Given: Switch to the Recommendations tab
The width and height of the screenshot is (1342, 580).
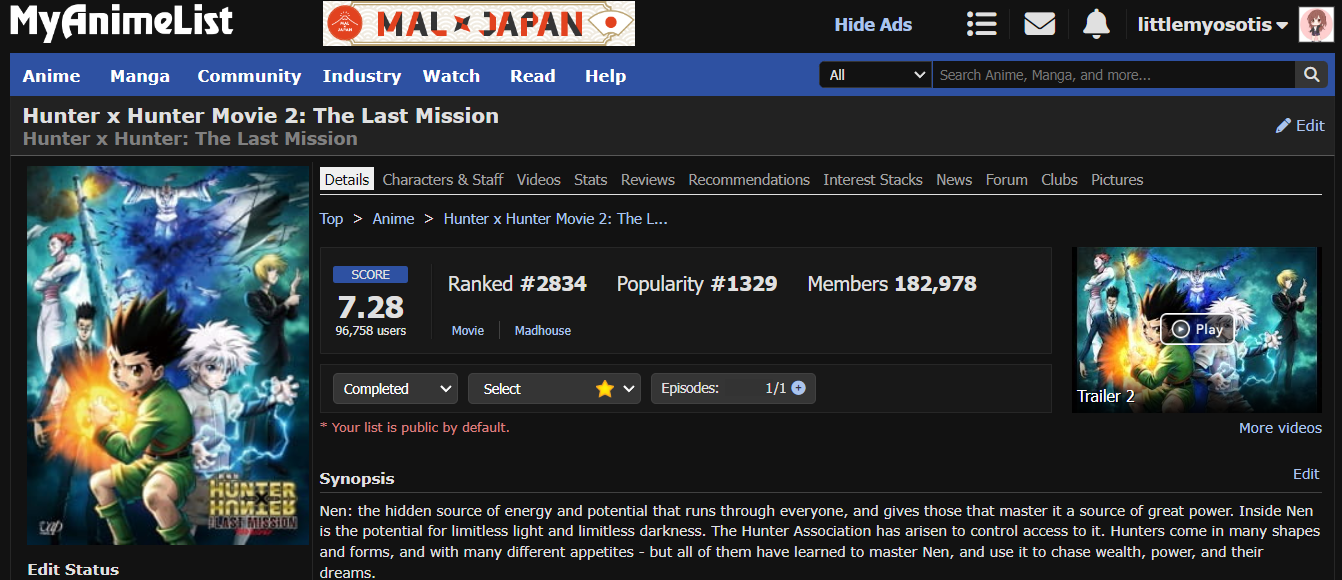Looking at the screenshot, I should click(x=749, y=180).
